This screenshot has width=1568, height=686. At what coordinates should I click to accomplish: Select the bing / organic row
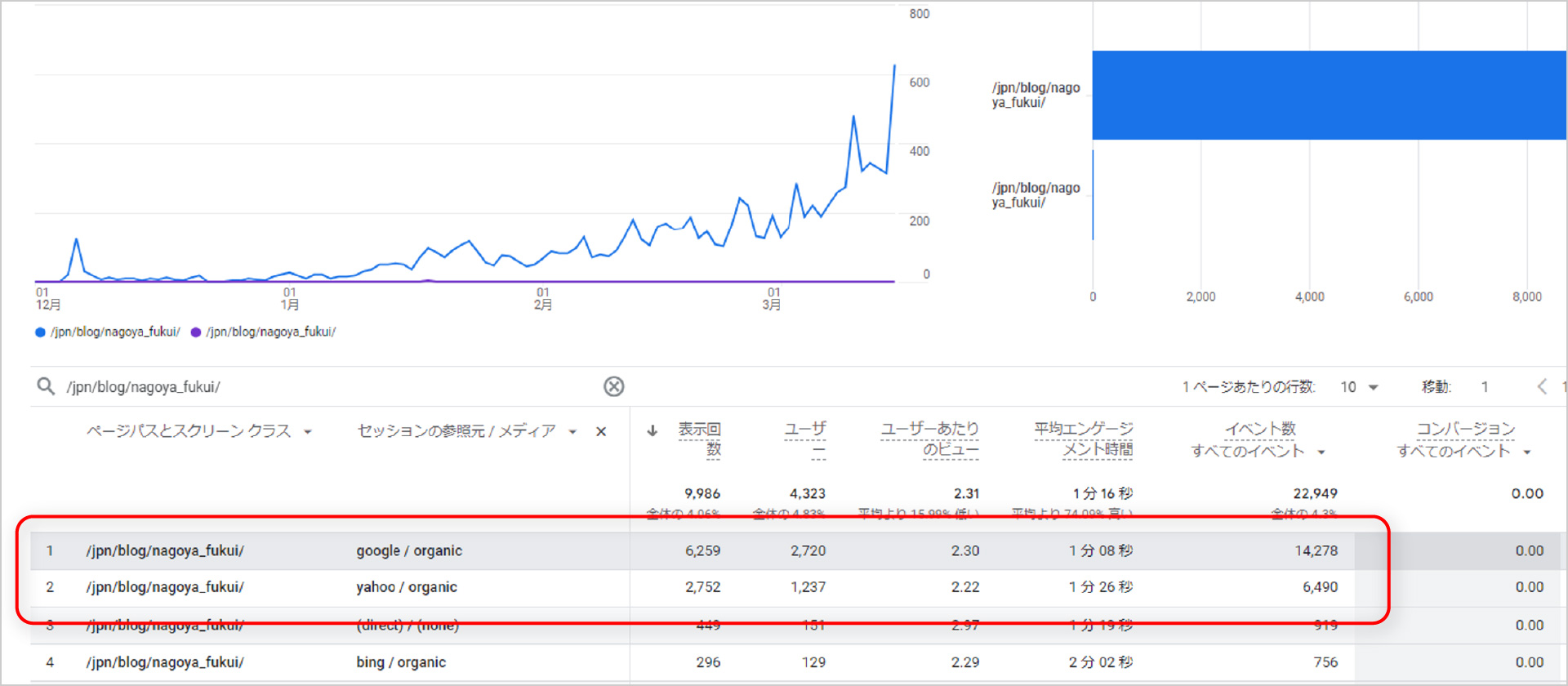(x=400, y=662)
